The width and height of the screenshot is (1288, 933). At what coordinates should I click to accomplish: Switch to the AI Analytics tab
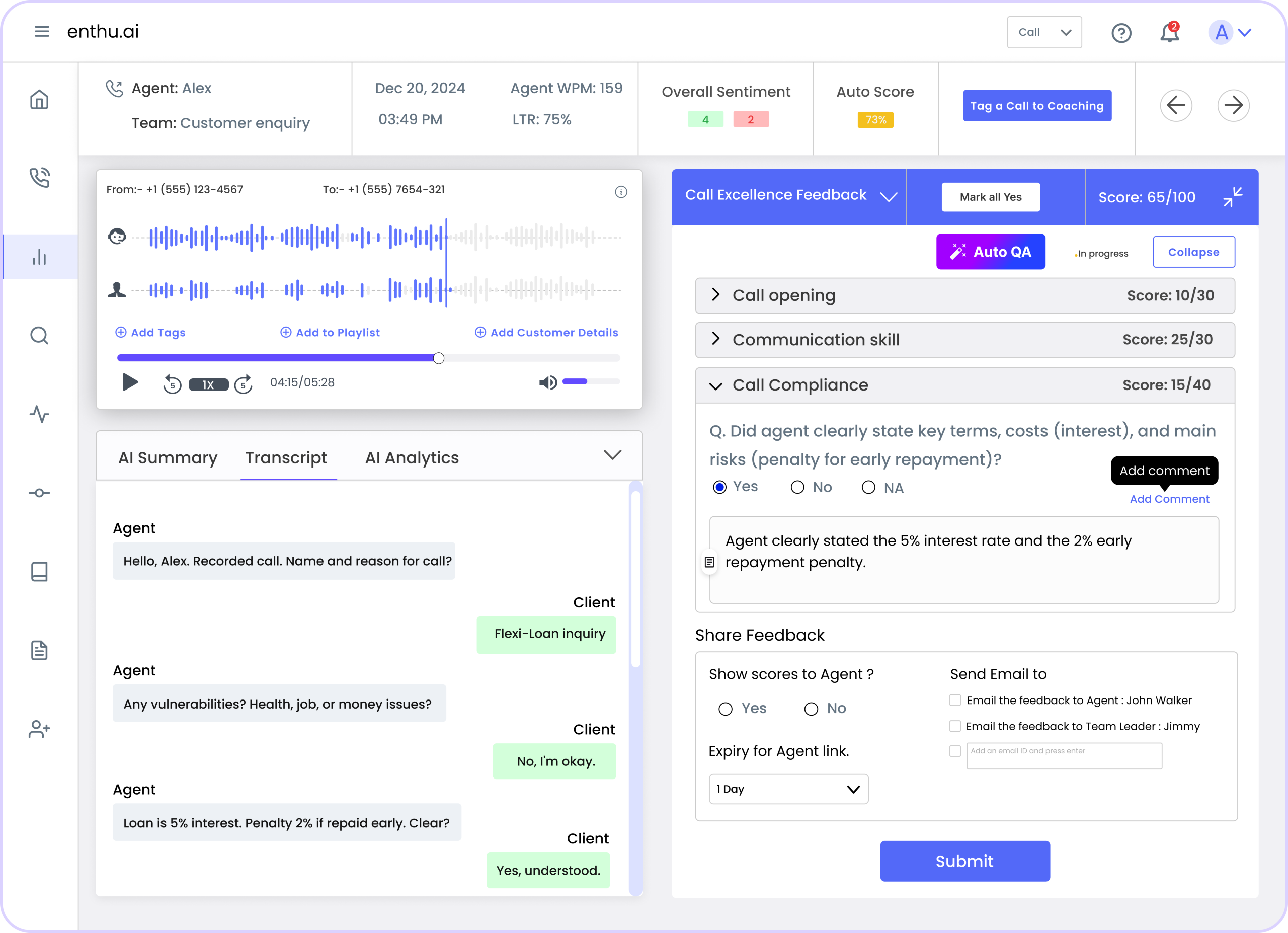coord(412,458)
